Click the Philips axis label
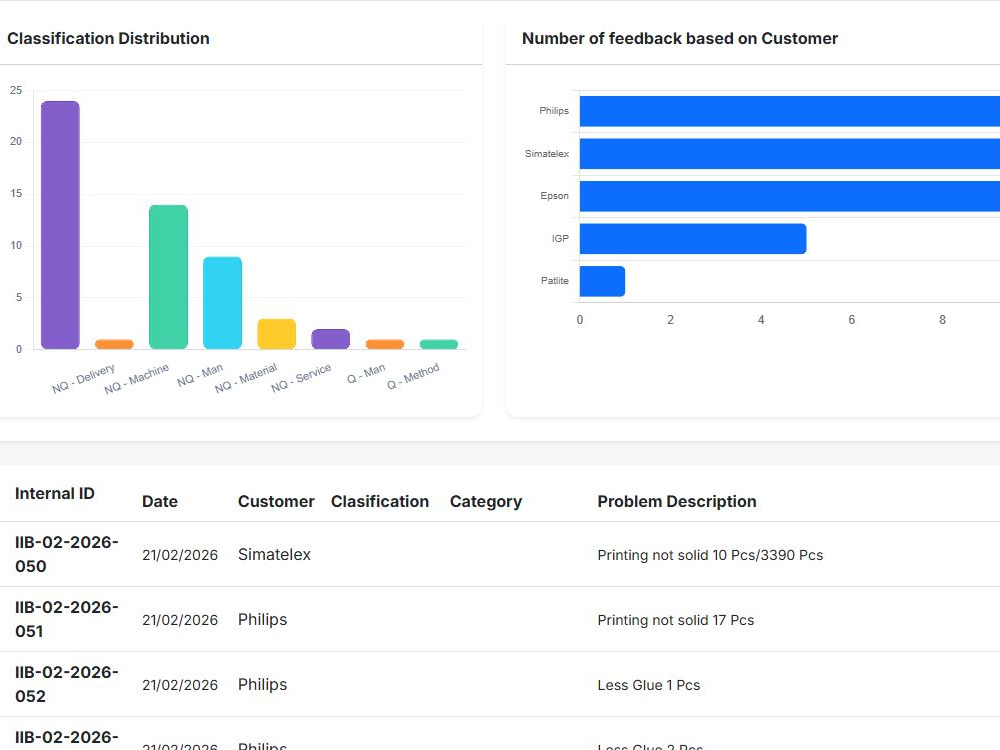This screenshot has height=750, width=1000. (x=554, y=111)
